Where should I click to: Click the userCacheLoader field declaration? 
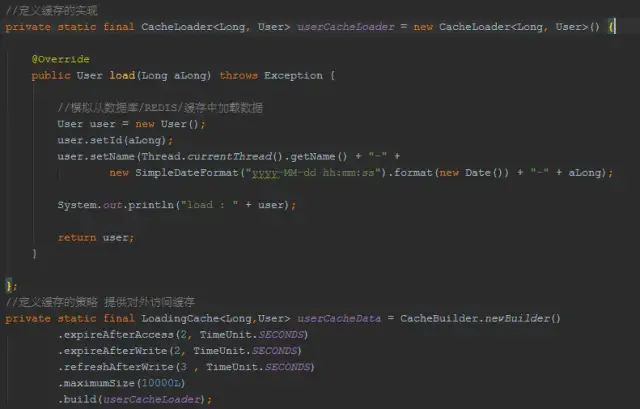346,27
